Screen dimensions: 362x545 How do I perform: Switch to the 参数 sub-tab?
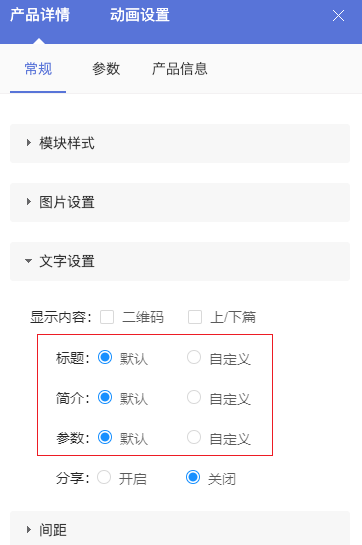pyautogui.click(x=106, y=69)
